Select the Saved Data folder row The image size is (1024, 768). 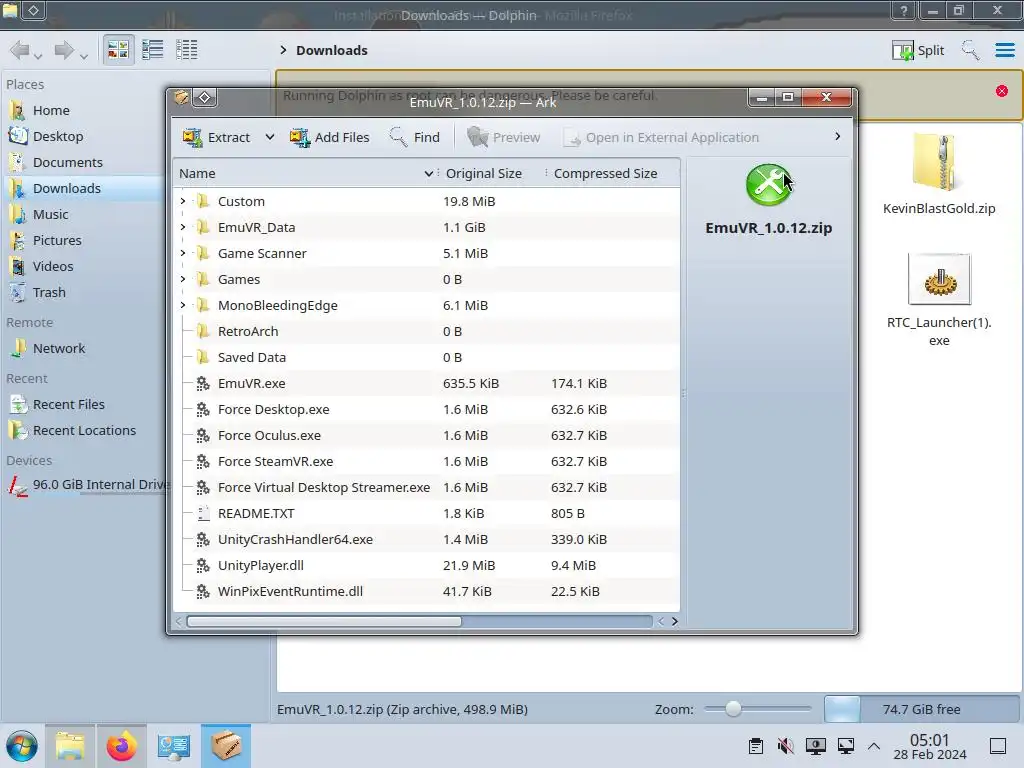426,357
